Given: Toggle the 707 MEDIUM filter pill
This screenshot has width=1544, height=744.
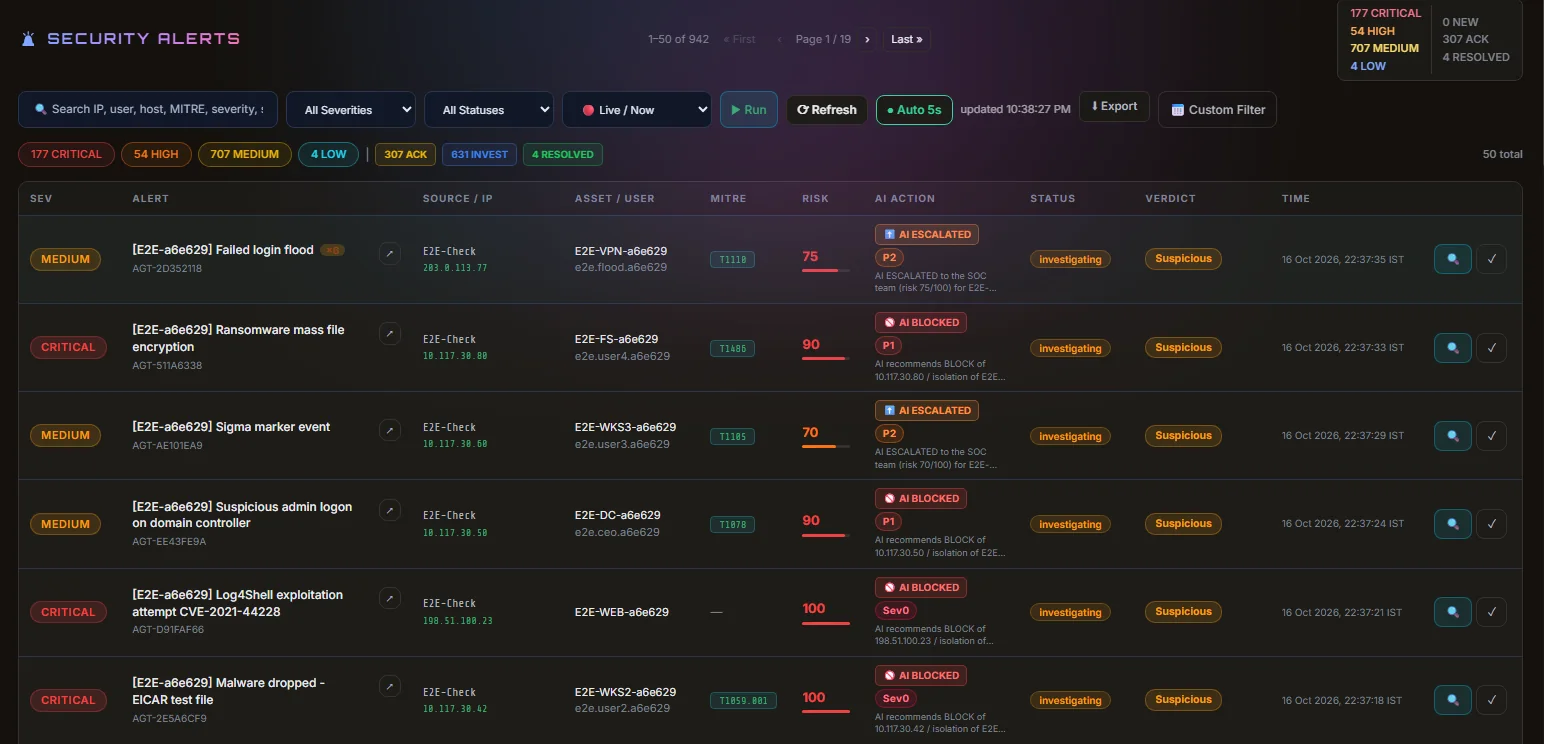Looking at the screenshot, I should tap(245, 154).
